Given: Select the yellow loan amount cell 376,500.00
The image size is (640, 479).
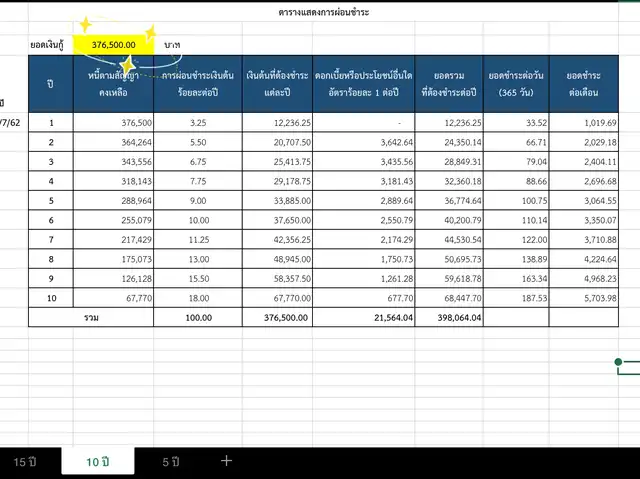Looking at the screenshot, I should point(113,45).
